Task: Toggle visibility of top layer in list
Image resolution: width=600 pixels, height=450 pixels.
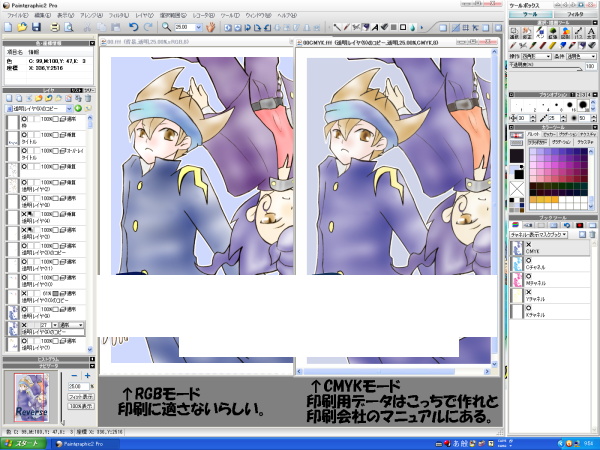Action: (x=24, y=119)
